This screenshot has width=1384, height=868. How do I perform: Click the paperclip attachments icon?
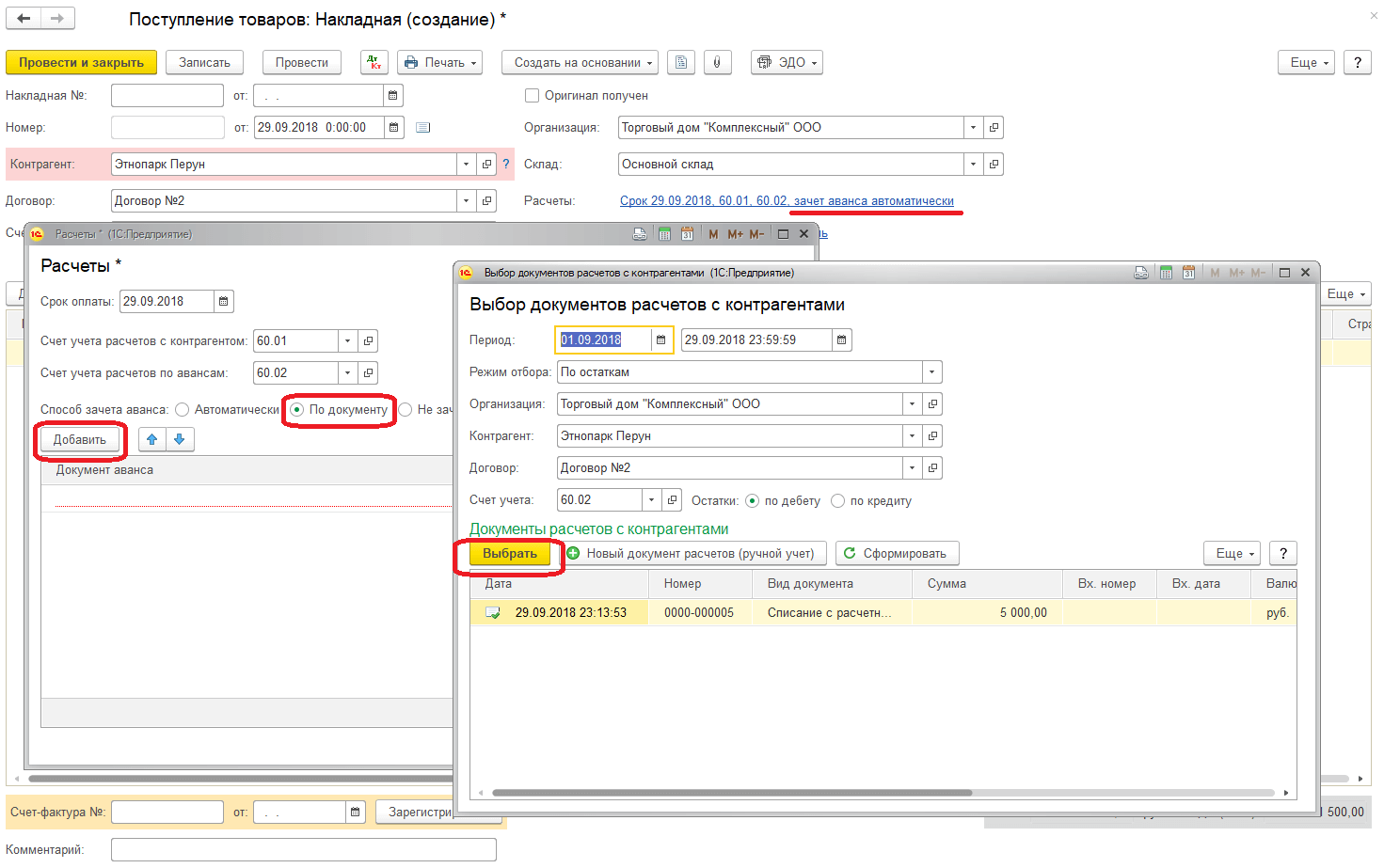(717, 63)
